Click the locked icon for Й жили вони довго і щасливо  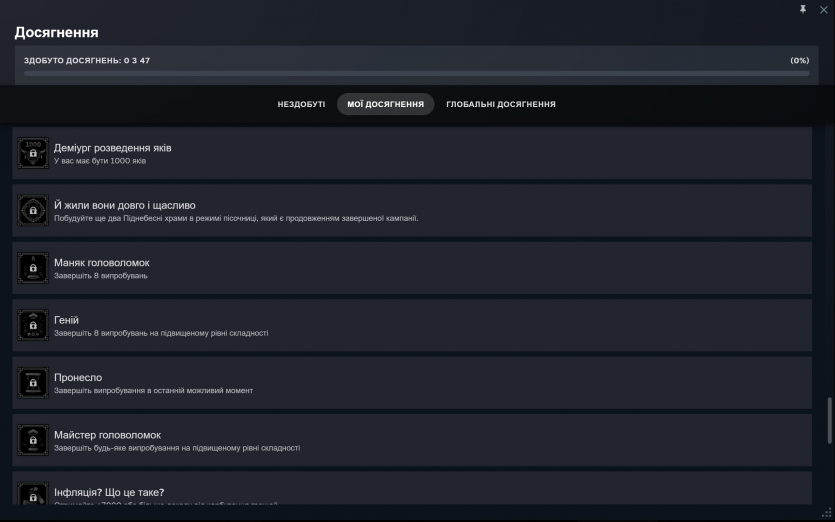[33, 211]
